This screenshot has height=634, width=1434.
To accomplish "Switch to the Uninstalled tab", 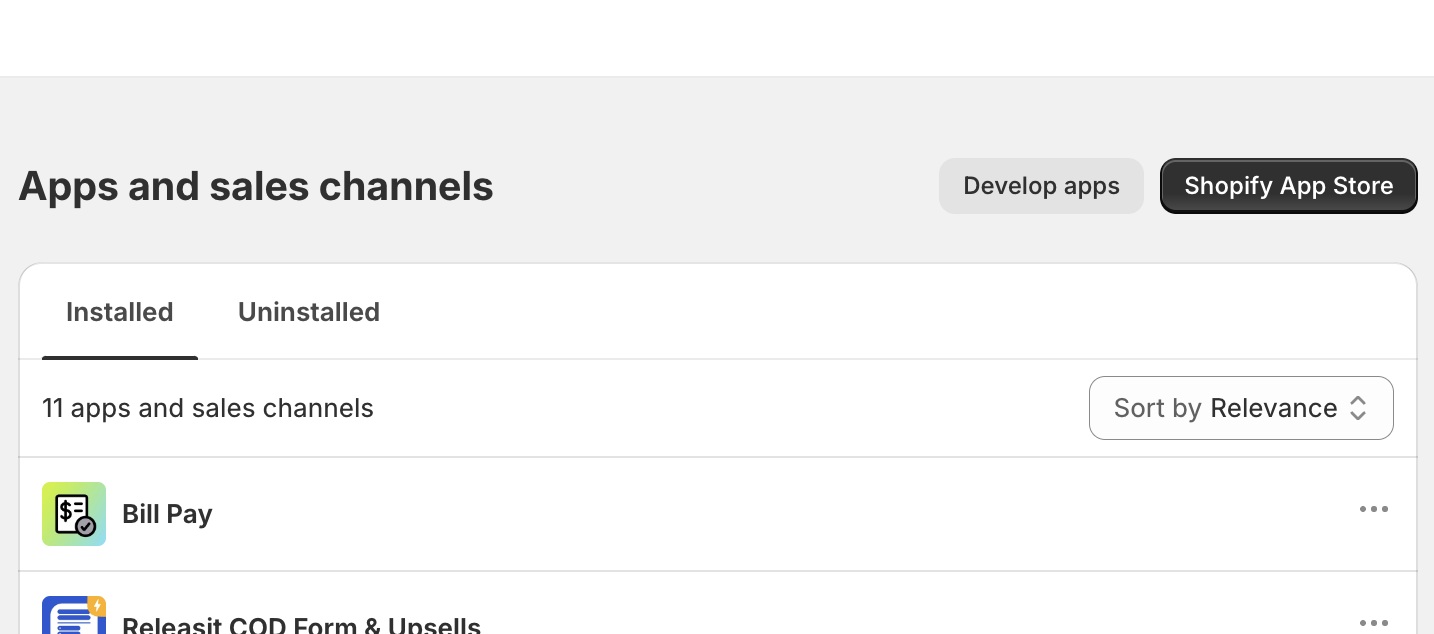I will [x=309, y=312].
